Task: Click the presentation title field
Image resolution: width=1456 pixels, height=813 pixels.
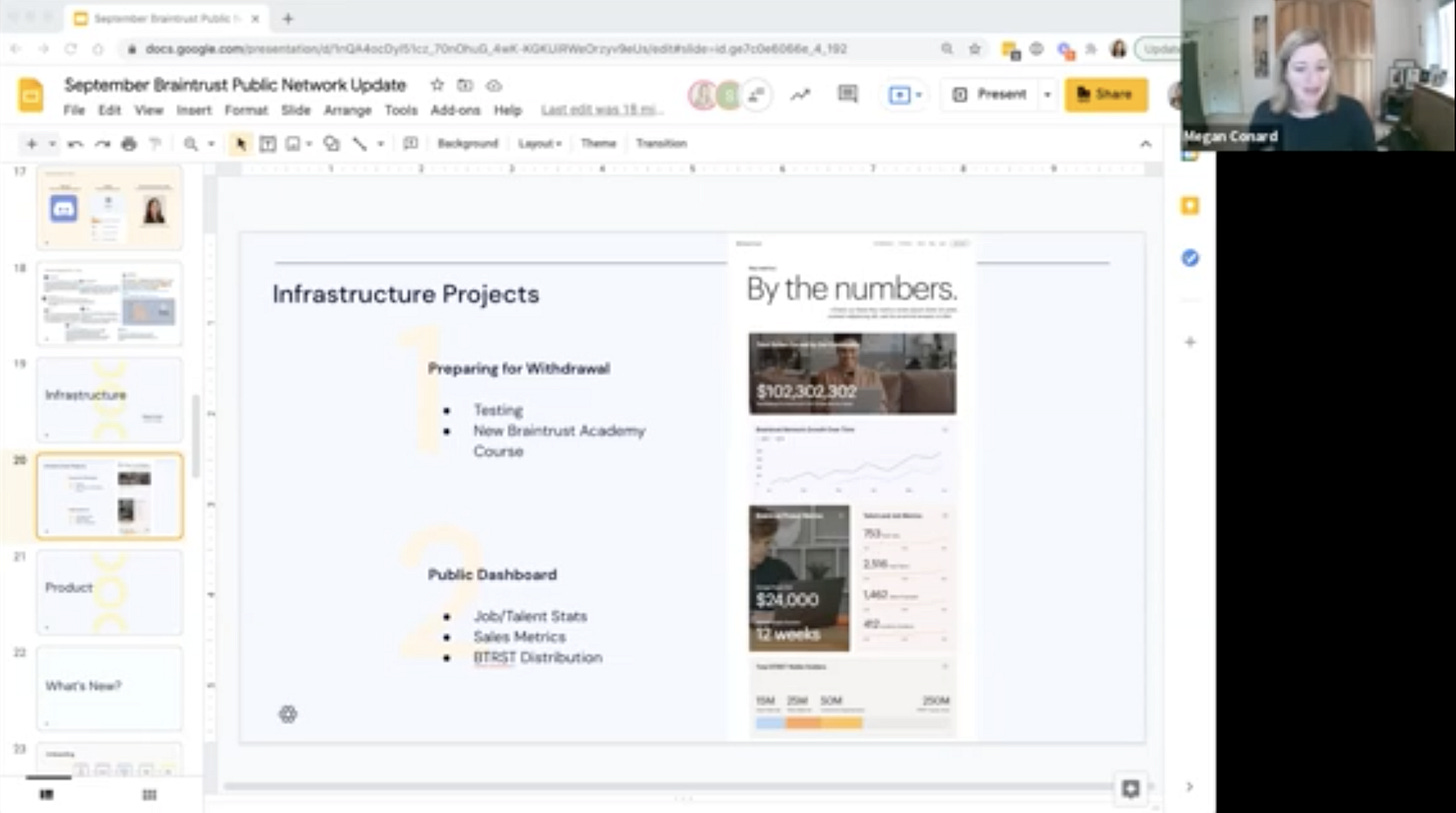Action: [235, 85]
